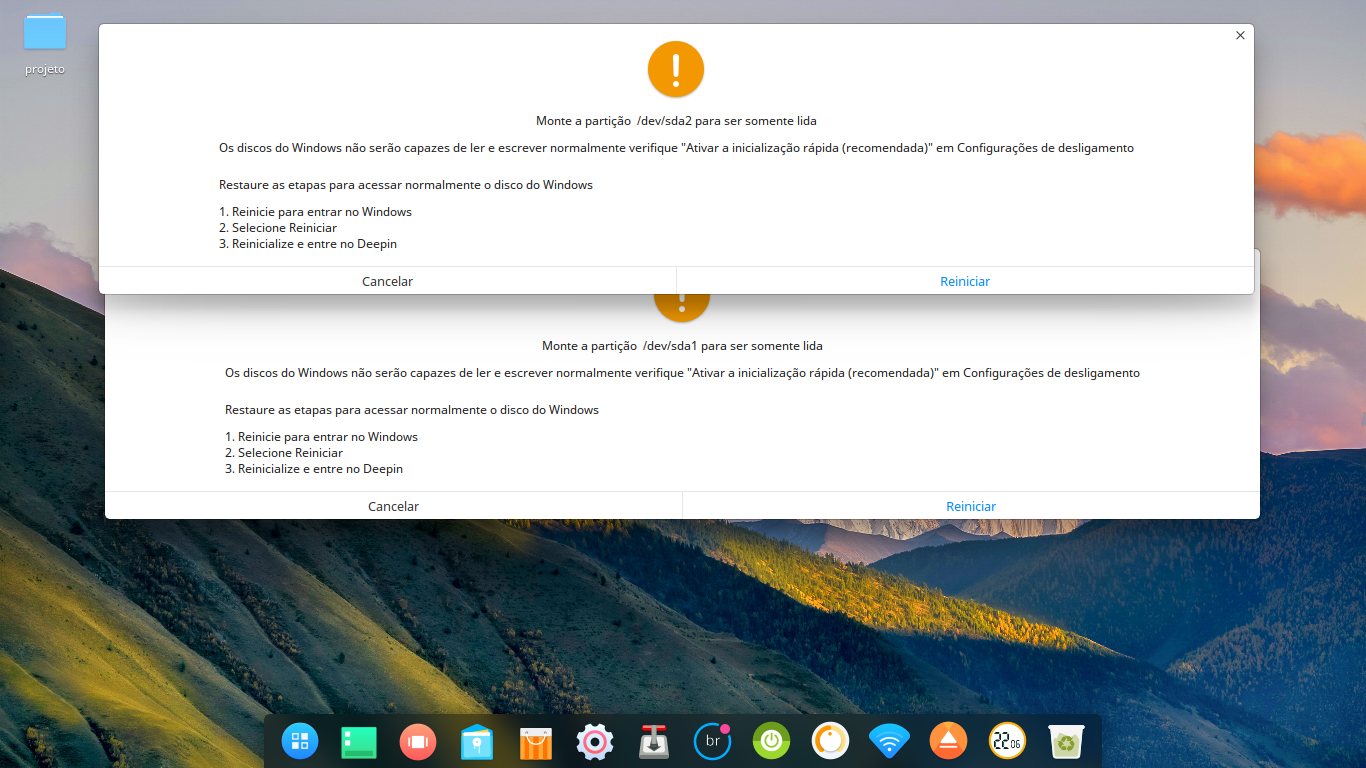Click '2. Selecione Reiniciar' in sda2 dialog
Viewport: 1366px width, 768px height.
(x=278, y=228)
